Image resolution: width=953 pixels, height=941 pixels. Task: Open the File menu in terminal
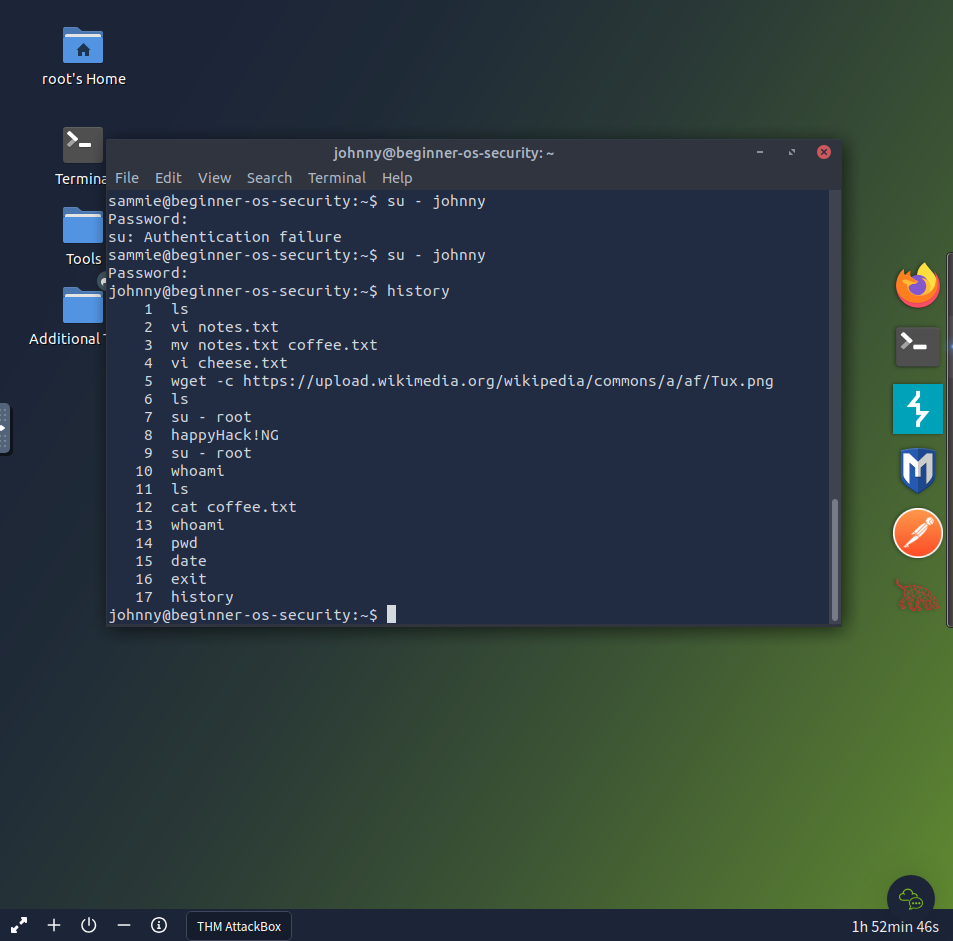[127, 178]
